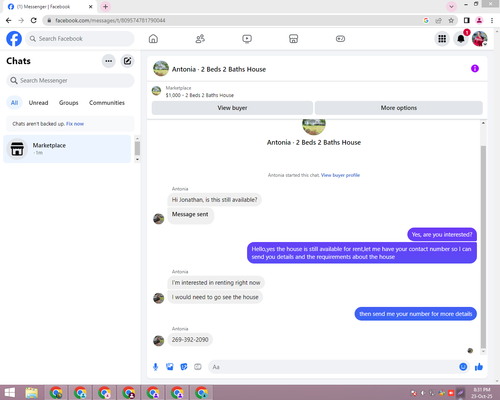The image size is (500, 400).
Task: Click the voice clip microphone icon
Action: [155, 367]
